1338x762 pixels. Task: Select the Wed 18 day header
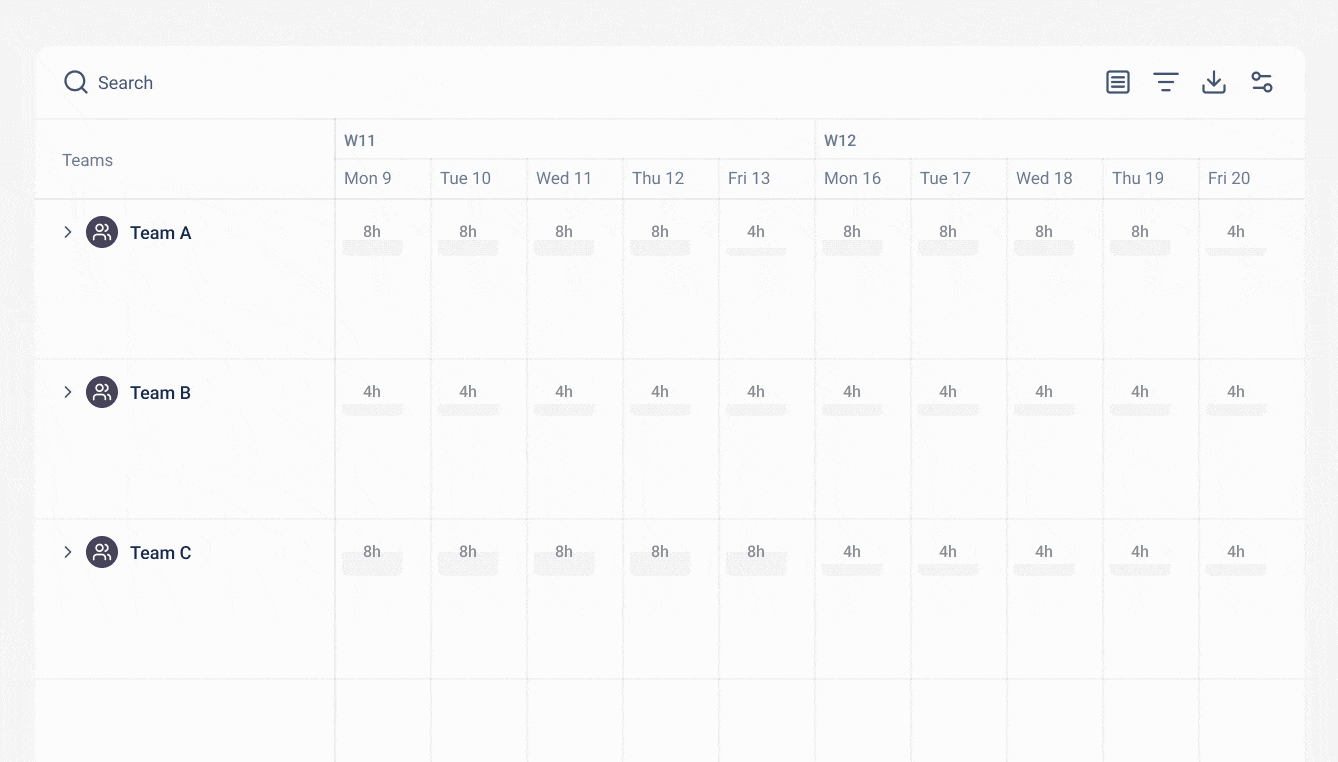point(1044,178)
